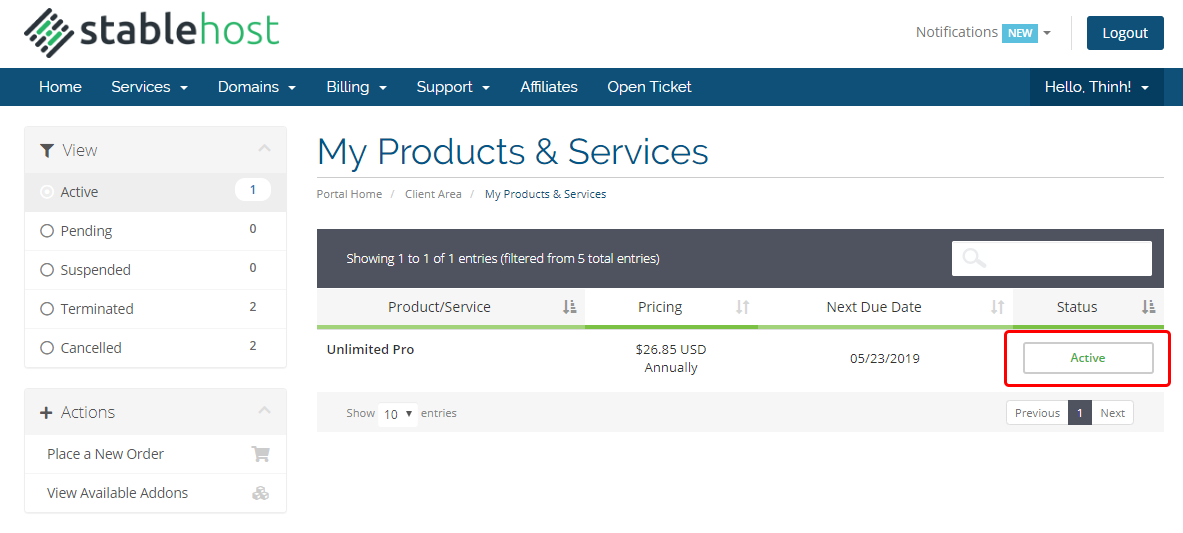This screenshot has height=533, width=1183.
Task: Sort by Product/Service column sort icon
Action: (x=570, y=307)
